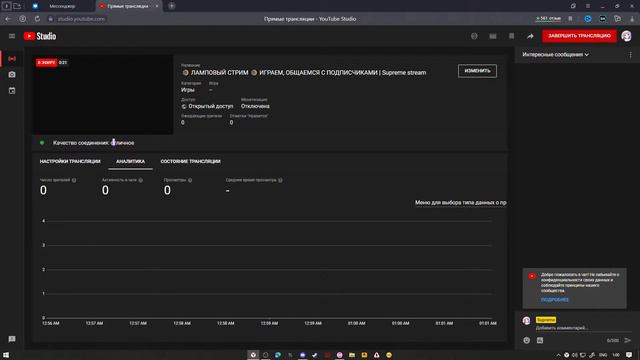Click the square icon next to emoji button
The height and width of the screenshot is (360, 640).
click(540, 340)
